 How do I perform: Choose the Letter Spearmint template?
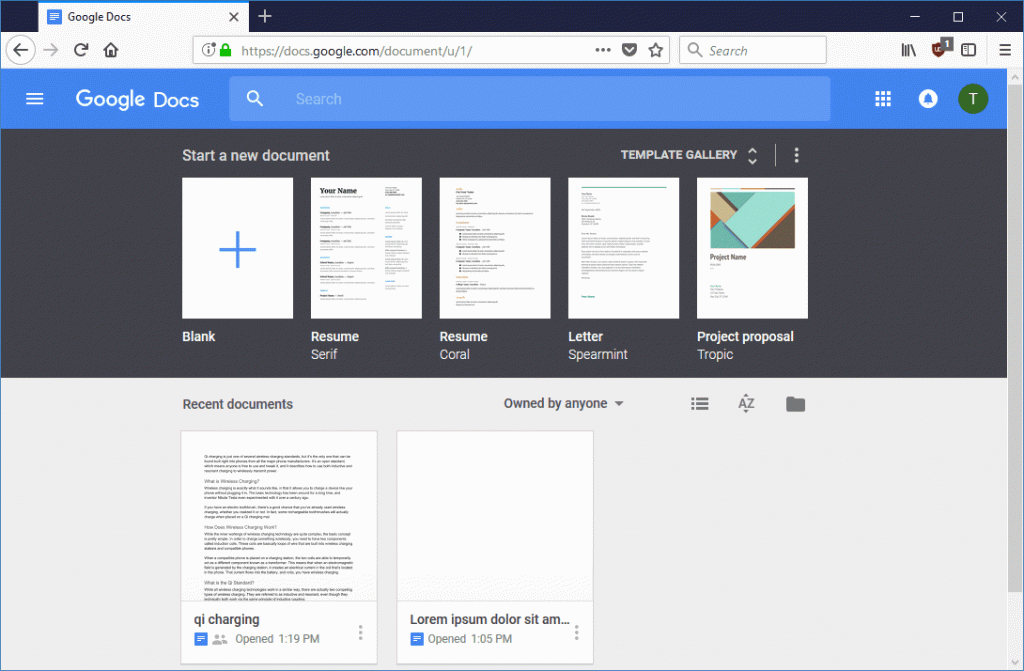point(624,248)
